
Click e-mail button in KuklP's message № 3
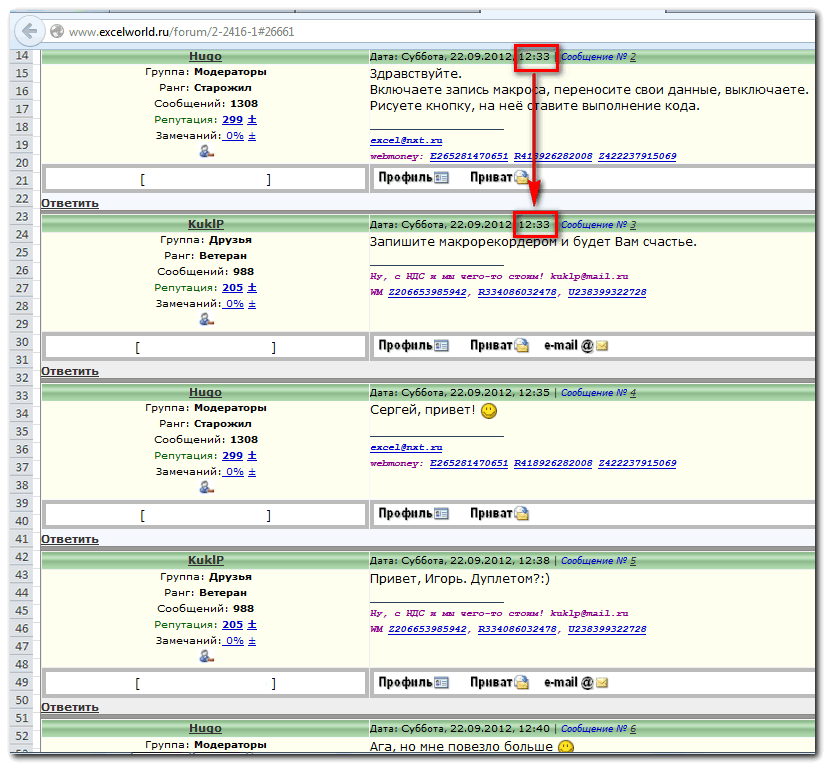coord(576,346)
